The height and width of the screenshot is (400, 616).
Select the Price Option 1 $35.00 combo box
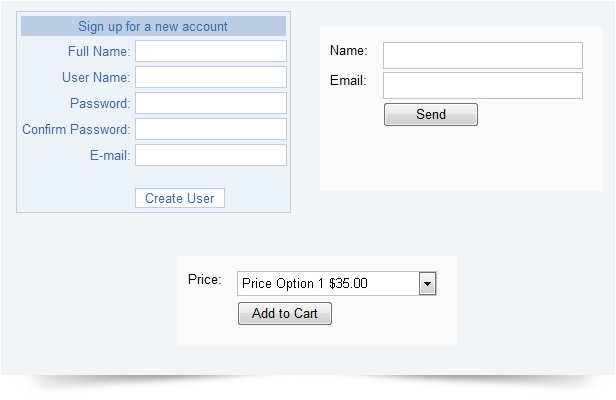click(x=328, y=284)
